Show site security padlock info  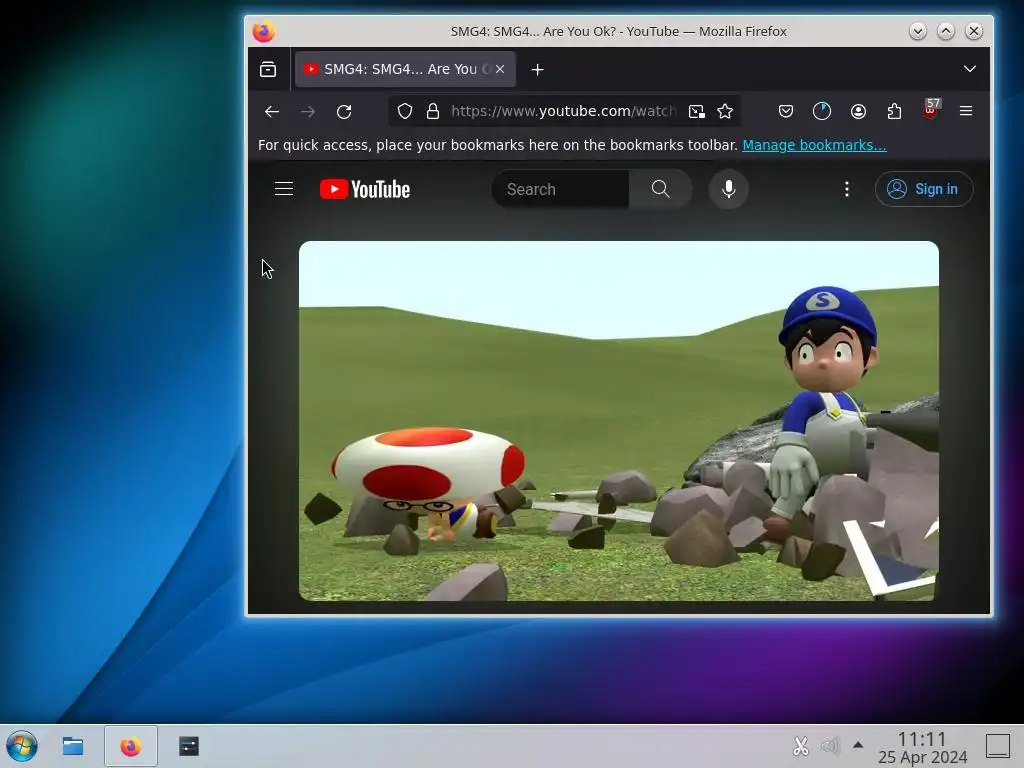point(433,112)
